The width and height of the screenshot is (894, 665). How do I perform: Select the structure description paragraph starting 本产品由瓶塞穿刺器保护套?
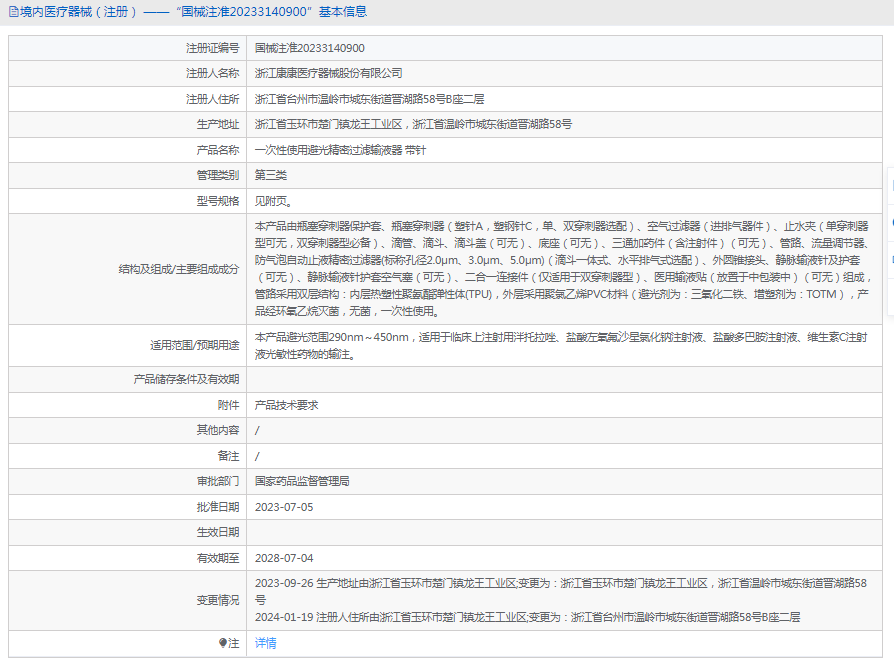(563, 269)
